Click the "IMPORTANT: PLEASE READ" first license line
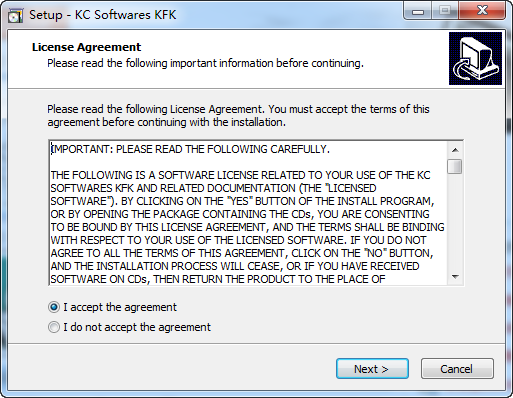The height and width of the screenshot is (398, 513). coord(190,149)
